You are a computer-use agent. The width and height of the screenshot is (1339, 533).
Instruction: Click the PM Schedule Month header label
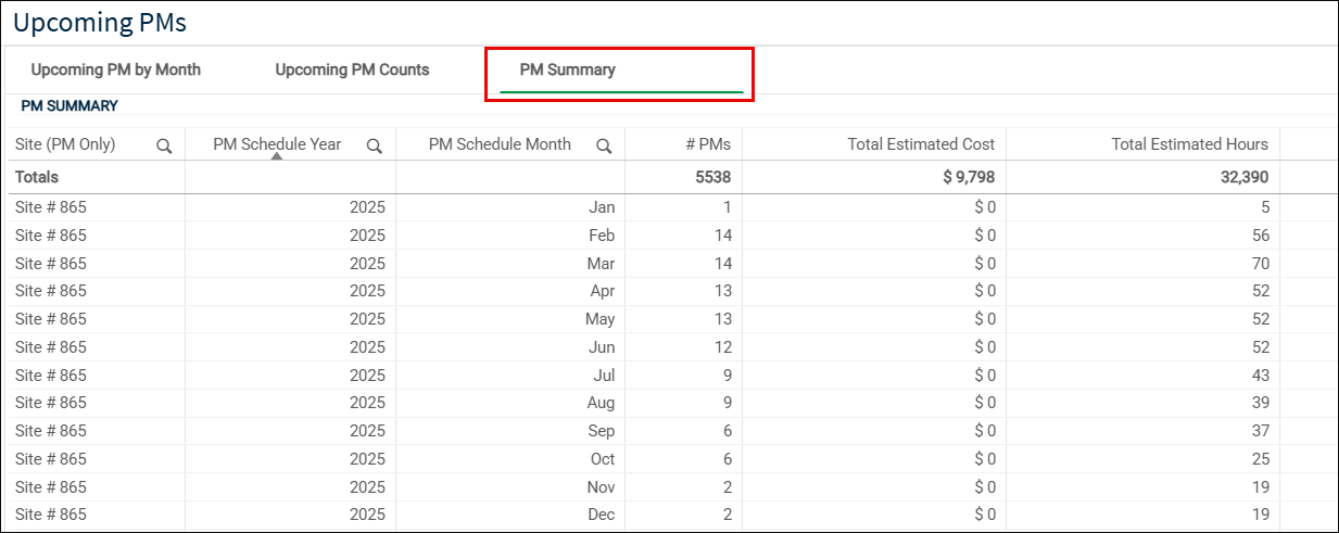coord(500,144)
